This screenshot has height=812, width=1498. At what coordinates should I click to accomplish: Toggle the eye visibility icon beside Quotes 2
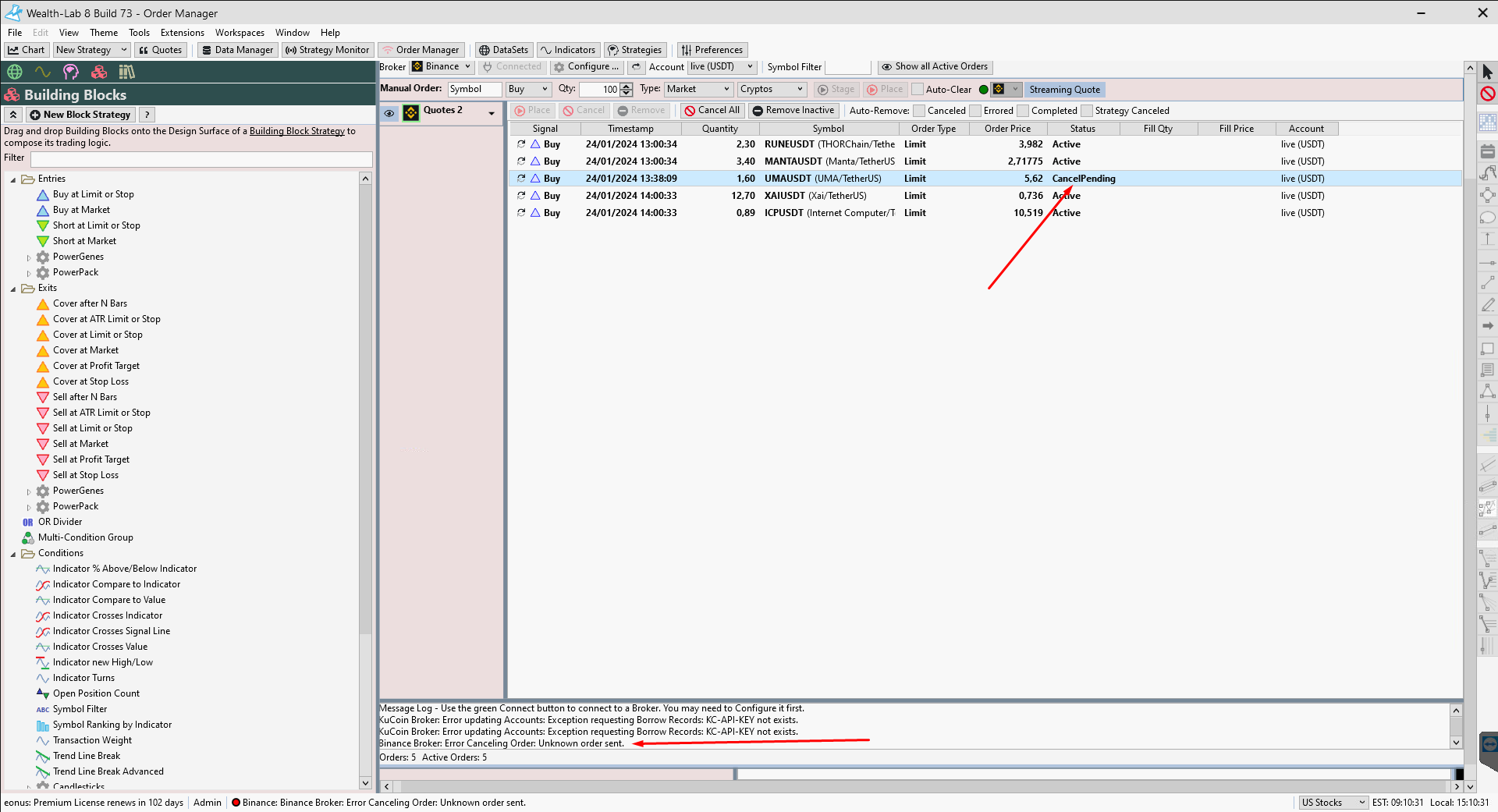389,113
